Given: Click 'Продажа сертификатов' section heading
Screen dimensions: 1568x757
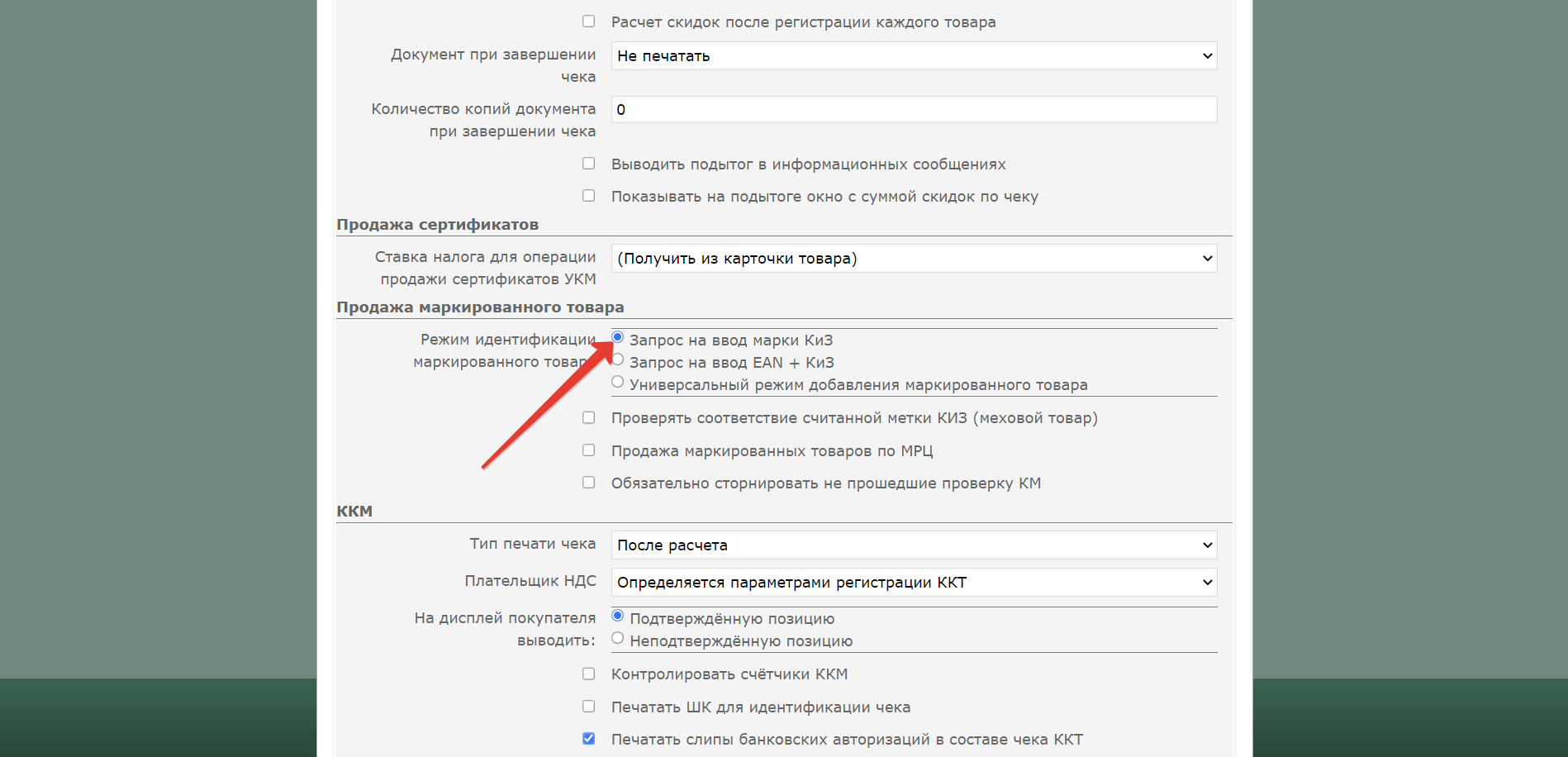Looking at the screenshot, I should click(x=437, y=225).
